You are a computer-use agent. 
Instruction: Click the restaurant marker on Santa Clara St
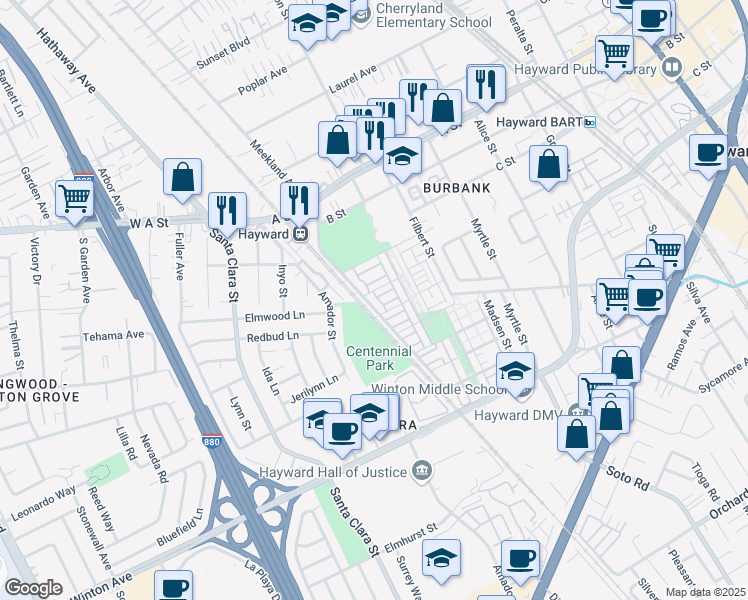pos(228,212)
